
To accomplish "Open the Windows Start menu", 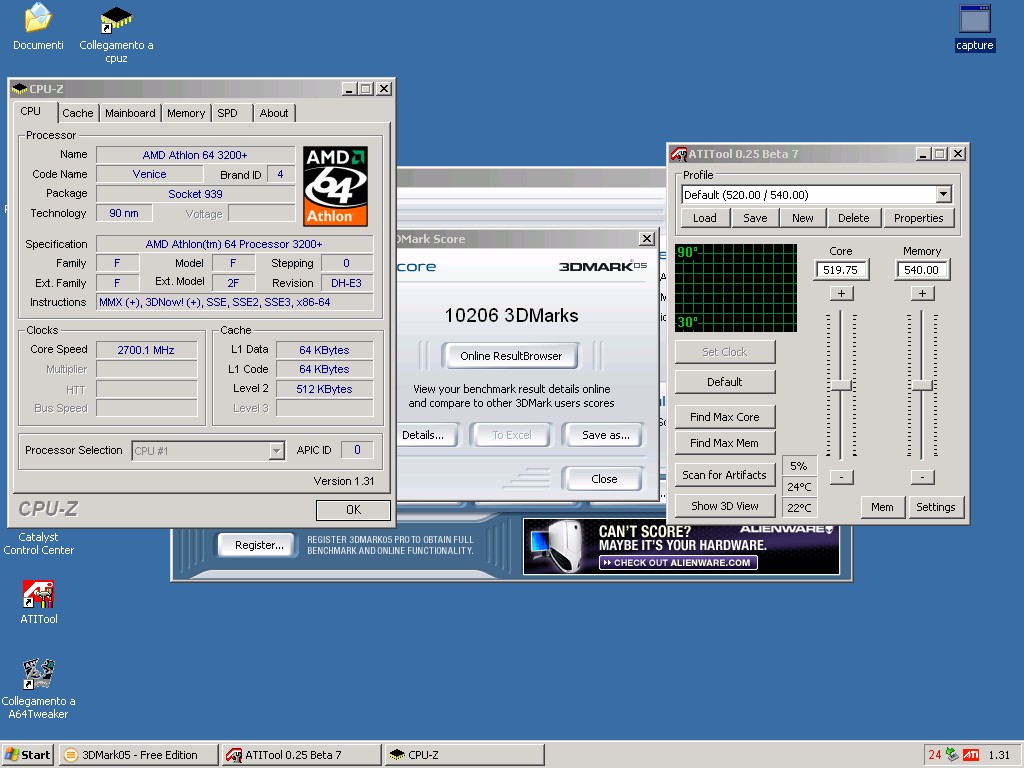I will pyautogui.click(x=27, y=755).
